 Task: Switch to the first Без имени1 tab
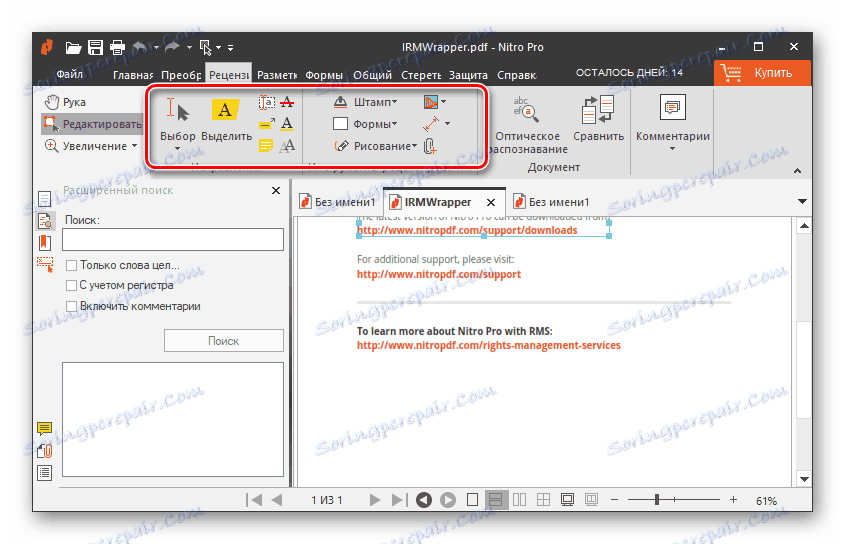coord(338,202)
